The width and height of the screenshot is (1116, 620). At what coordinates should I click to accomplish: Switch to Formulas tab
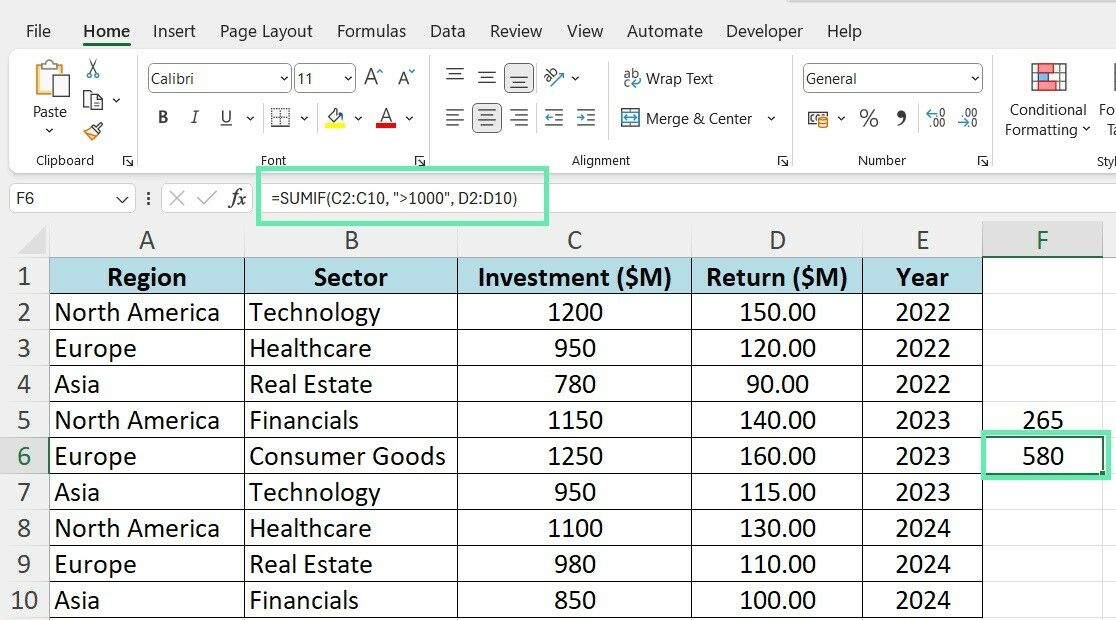372,31
